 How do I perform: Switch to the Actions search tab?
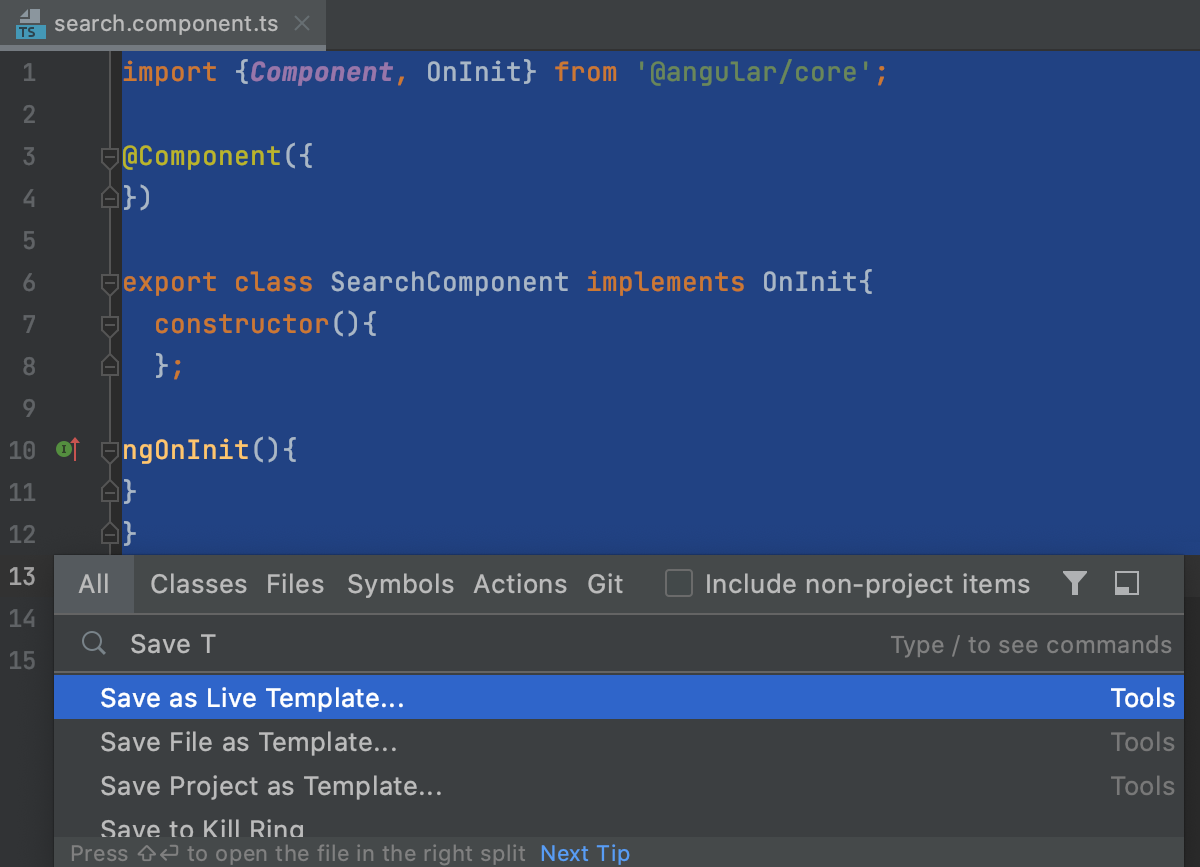tap(520, 584)
